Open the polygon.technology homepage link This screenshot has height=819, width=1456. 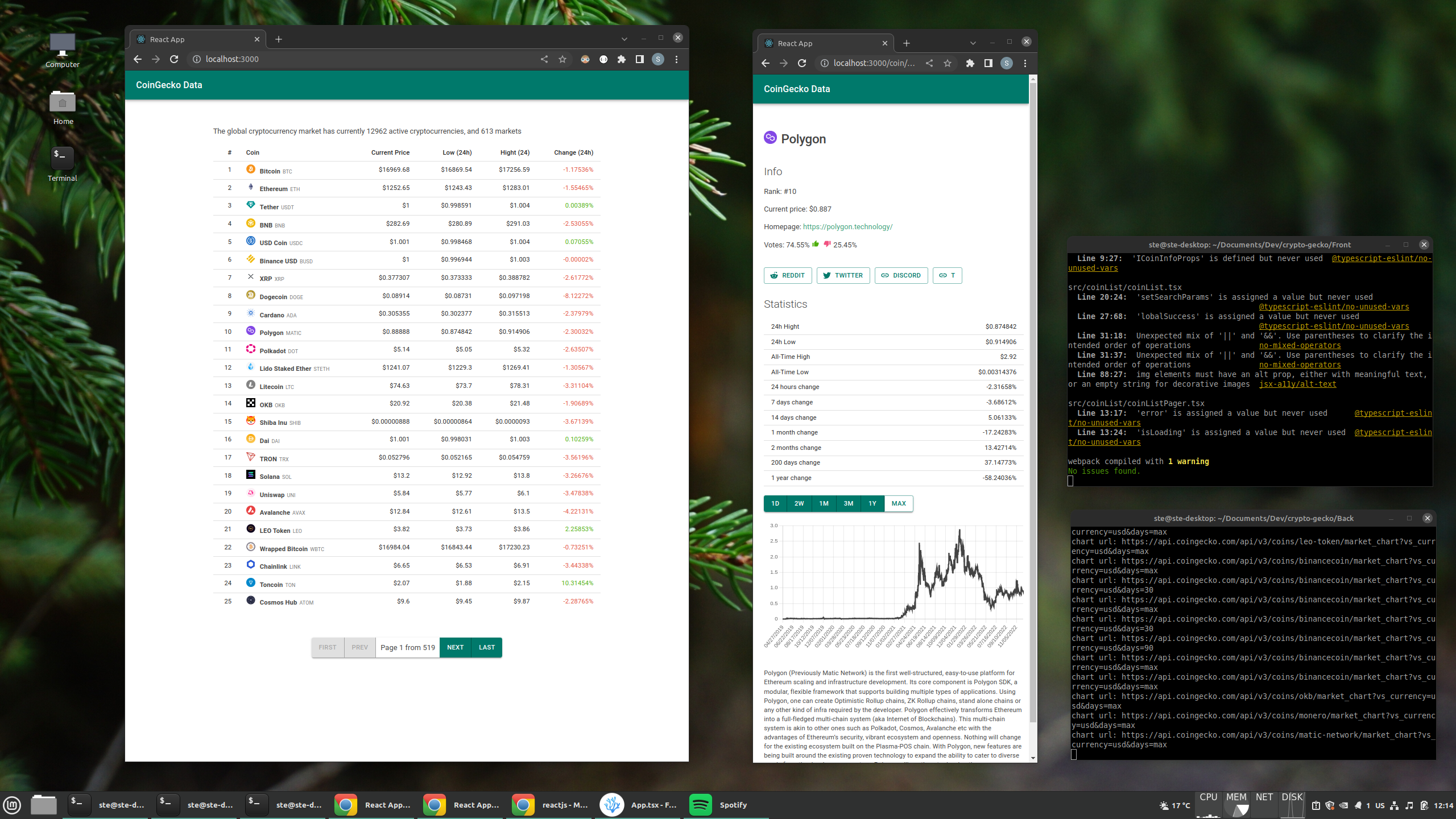point(847,226)
